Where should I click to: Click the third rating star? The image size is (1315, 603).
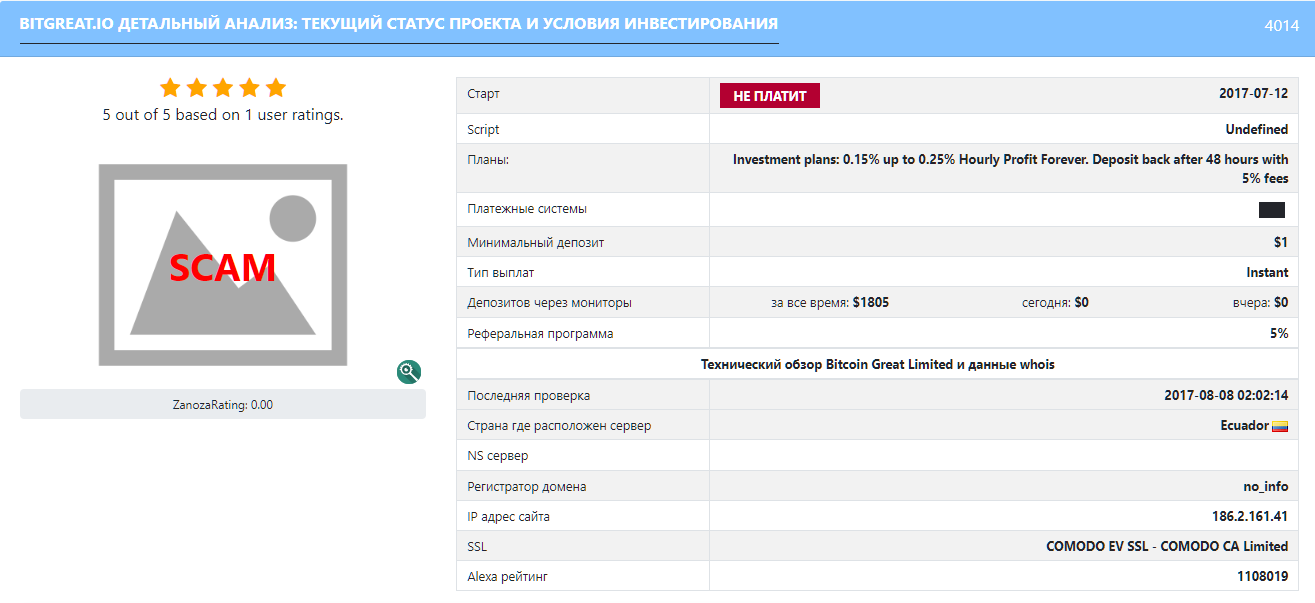[223, 88]
